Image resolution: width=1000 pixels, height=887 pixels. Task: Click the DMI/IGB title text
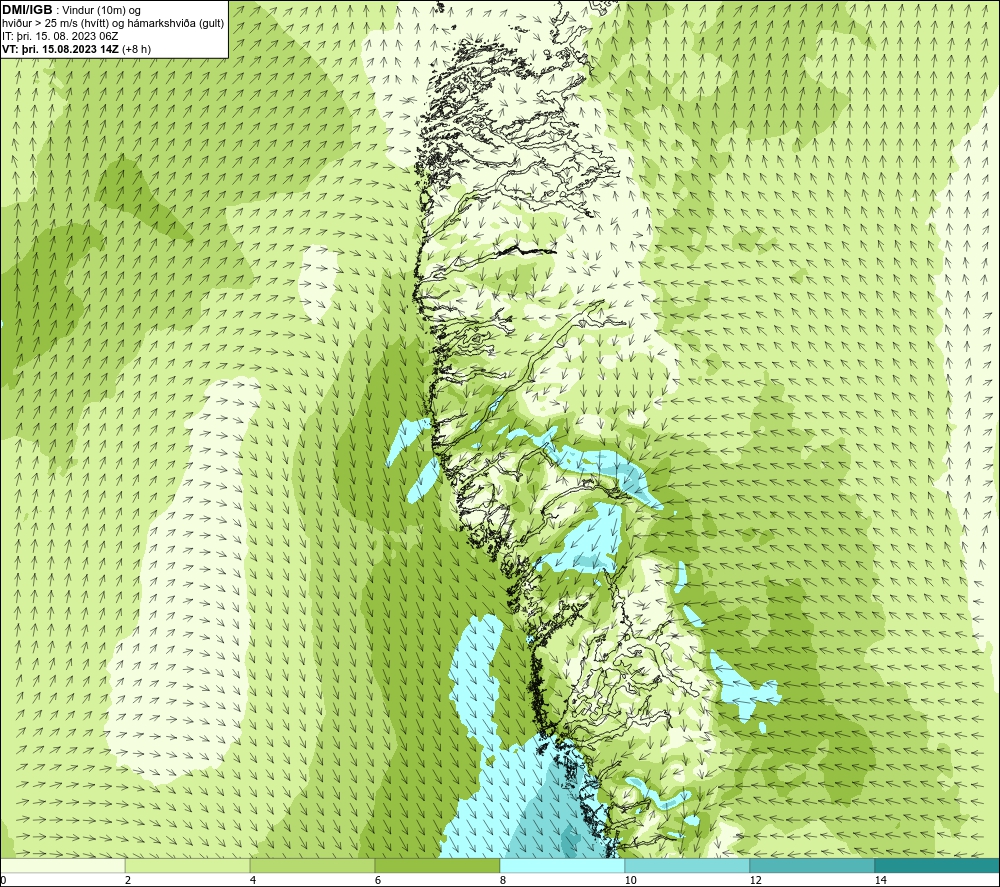pyautogui.click(x=27, y=10)
